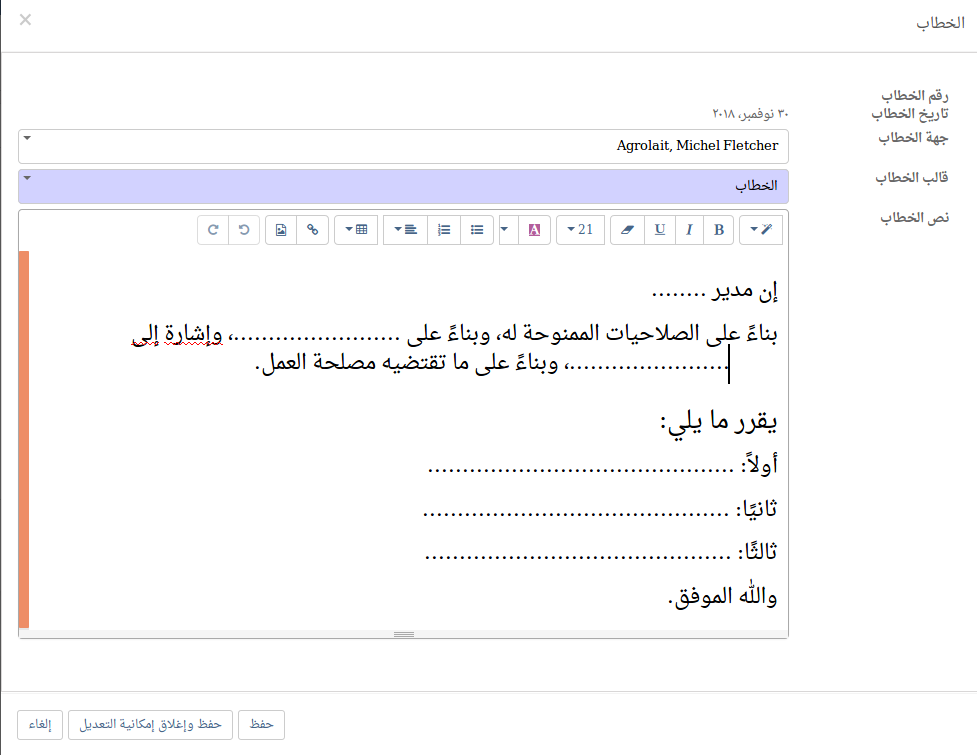Open the magic wand style menu

pos(761,230)
